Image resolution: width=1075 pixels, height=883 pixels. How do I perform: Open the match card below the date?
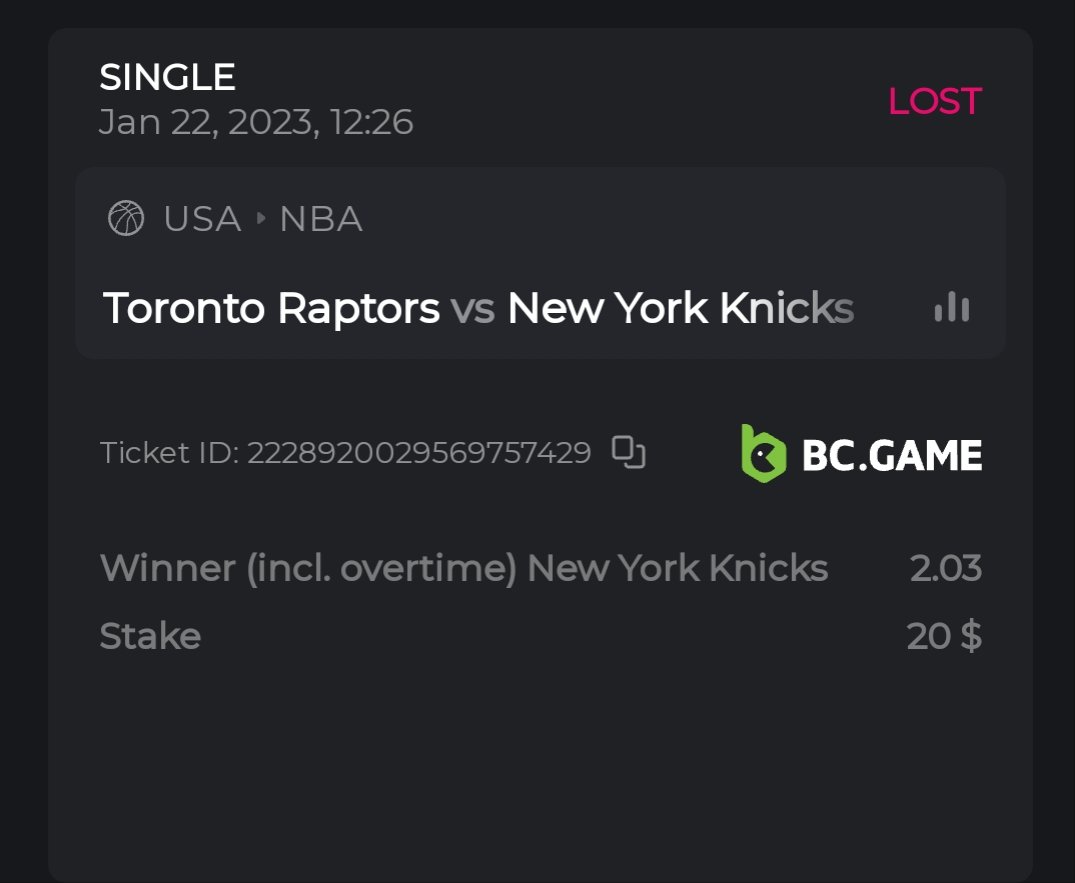[540, 262]
